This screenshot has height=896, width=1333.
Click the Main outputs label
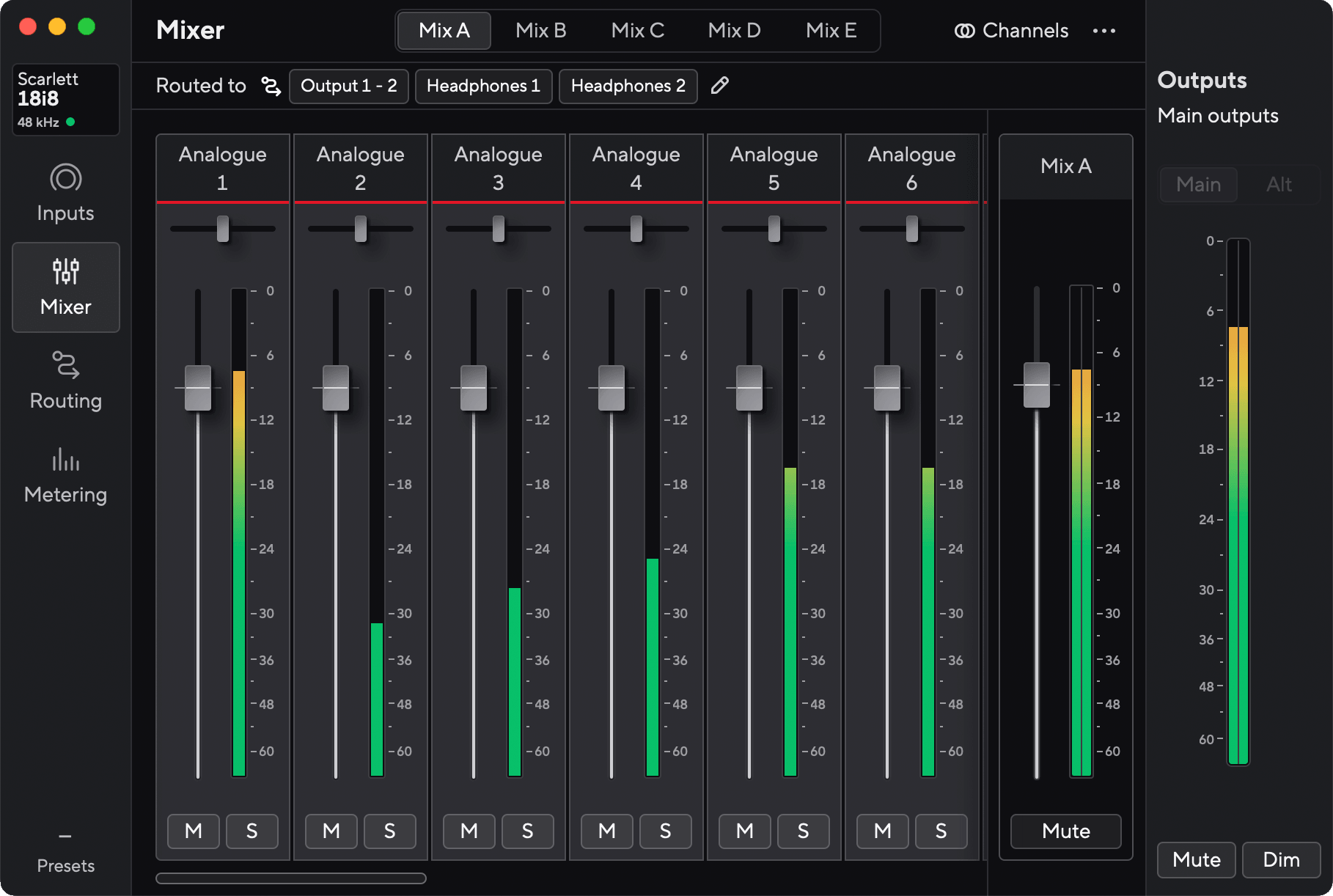point(1218,116)
